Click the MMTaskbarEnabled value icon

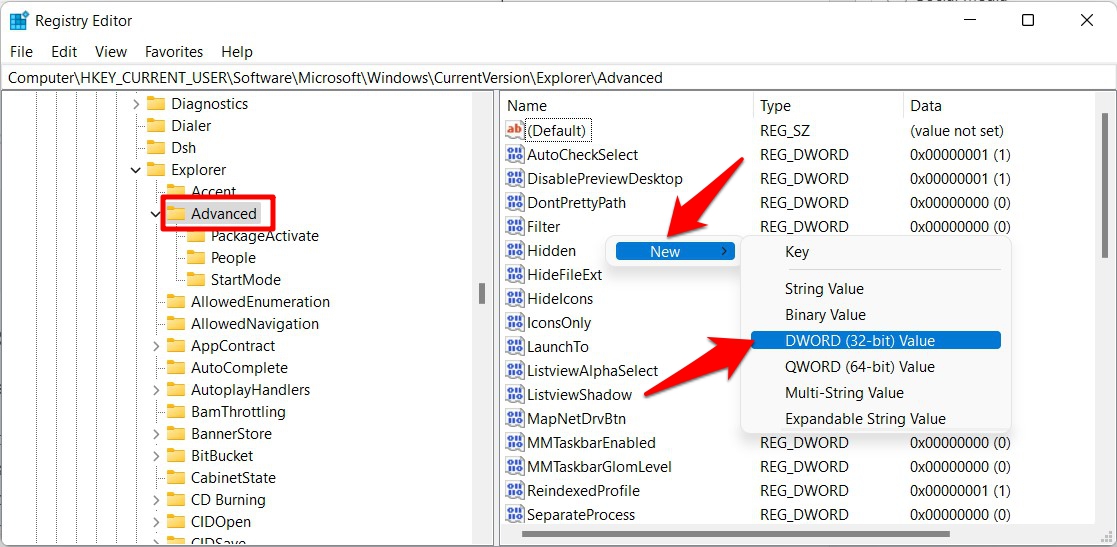click(x=515, y=443)
